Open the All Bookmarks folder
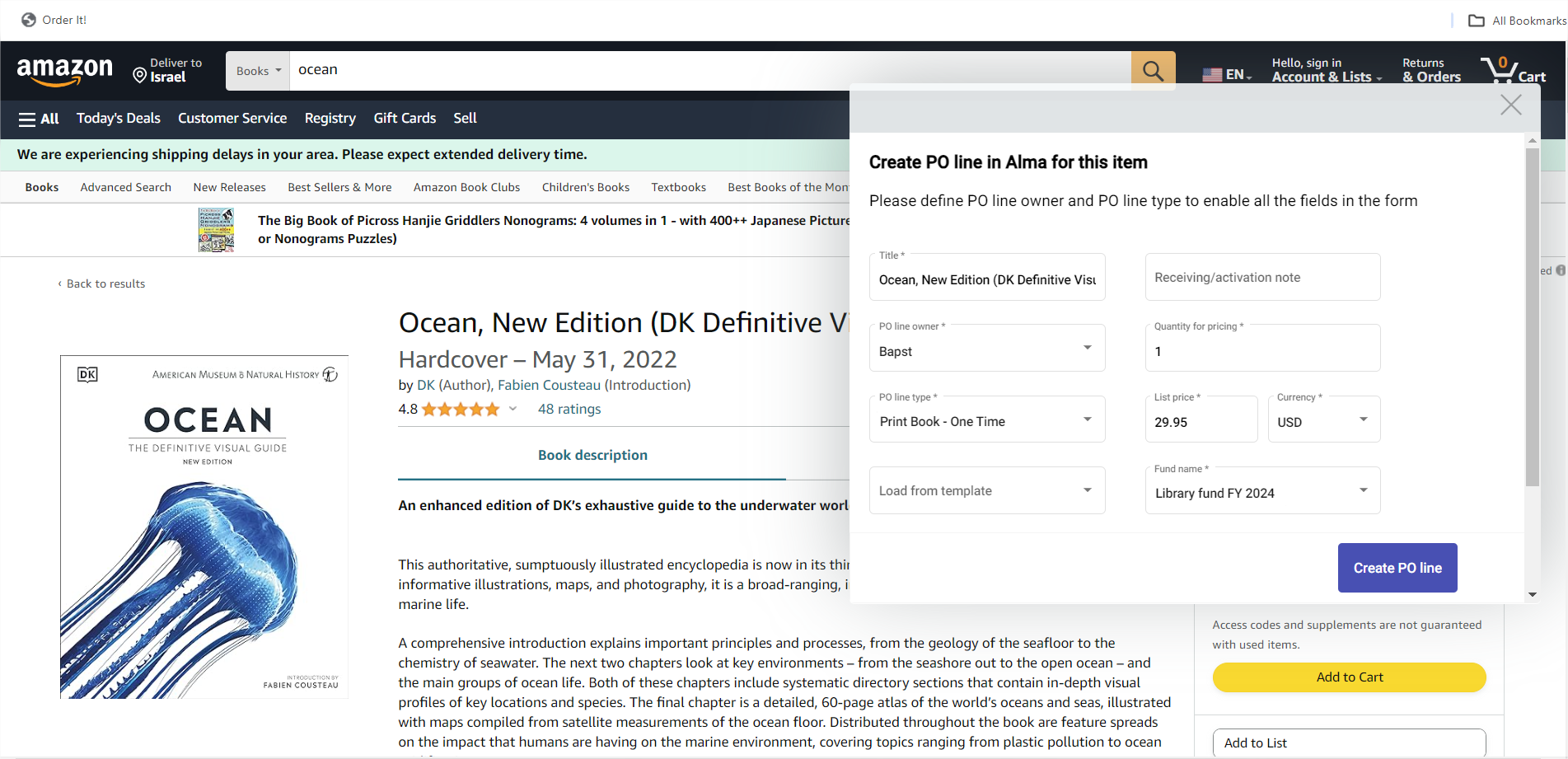The width and height of the screenshot is (1568, 759). (x=1517, y=21)
